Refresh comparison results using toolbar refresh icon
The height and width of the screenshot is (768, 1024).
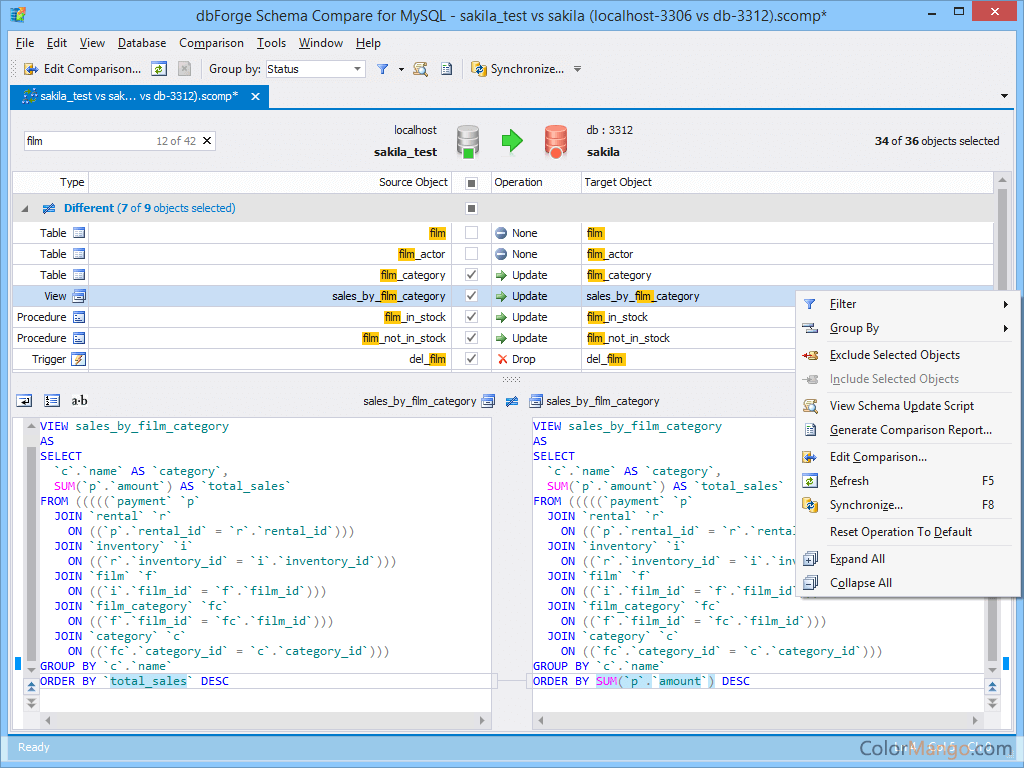tap(158, 70)
